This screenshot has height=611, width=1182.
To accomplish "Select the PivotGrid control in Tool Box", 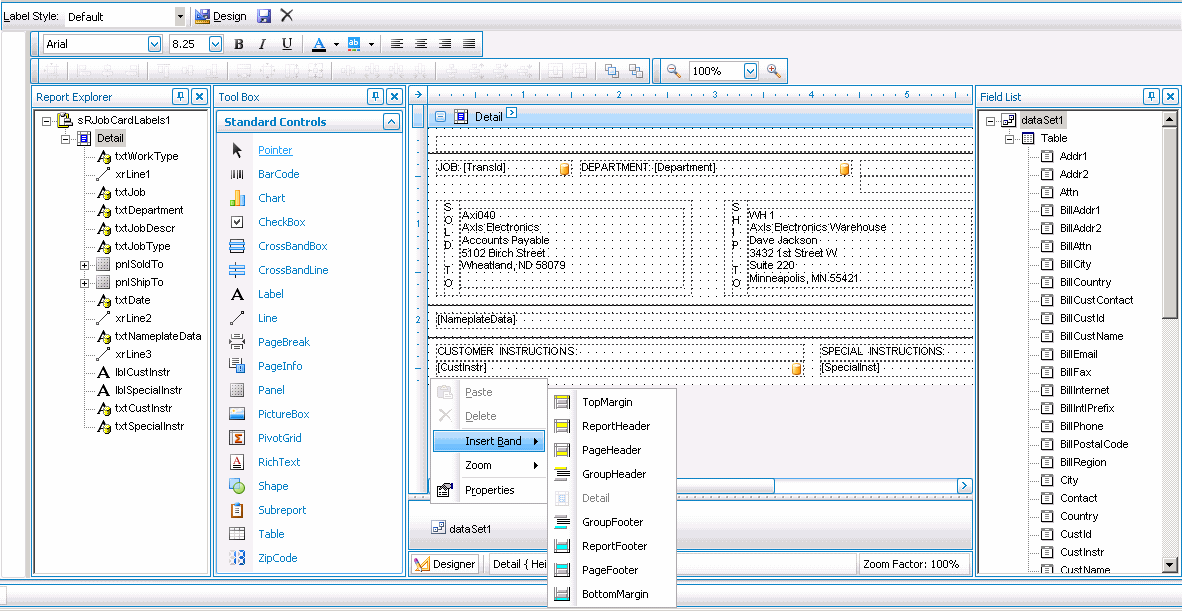I will pyautogui.click(x=279, y=438).
